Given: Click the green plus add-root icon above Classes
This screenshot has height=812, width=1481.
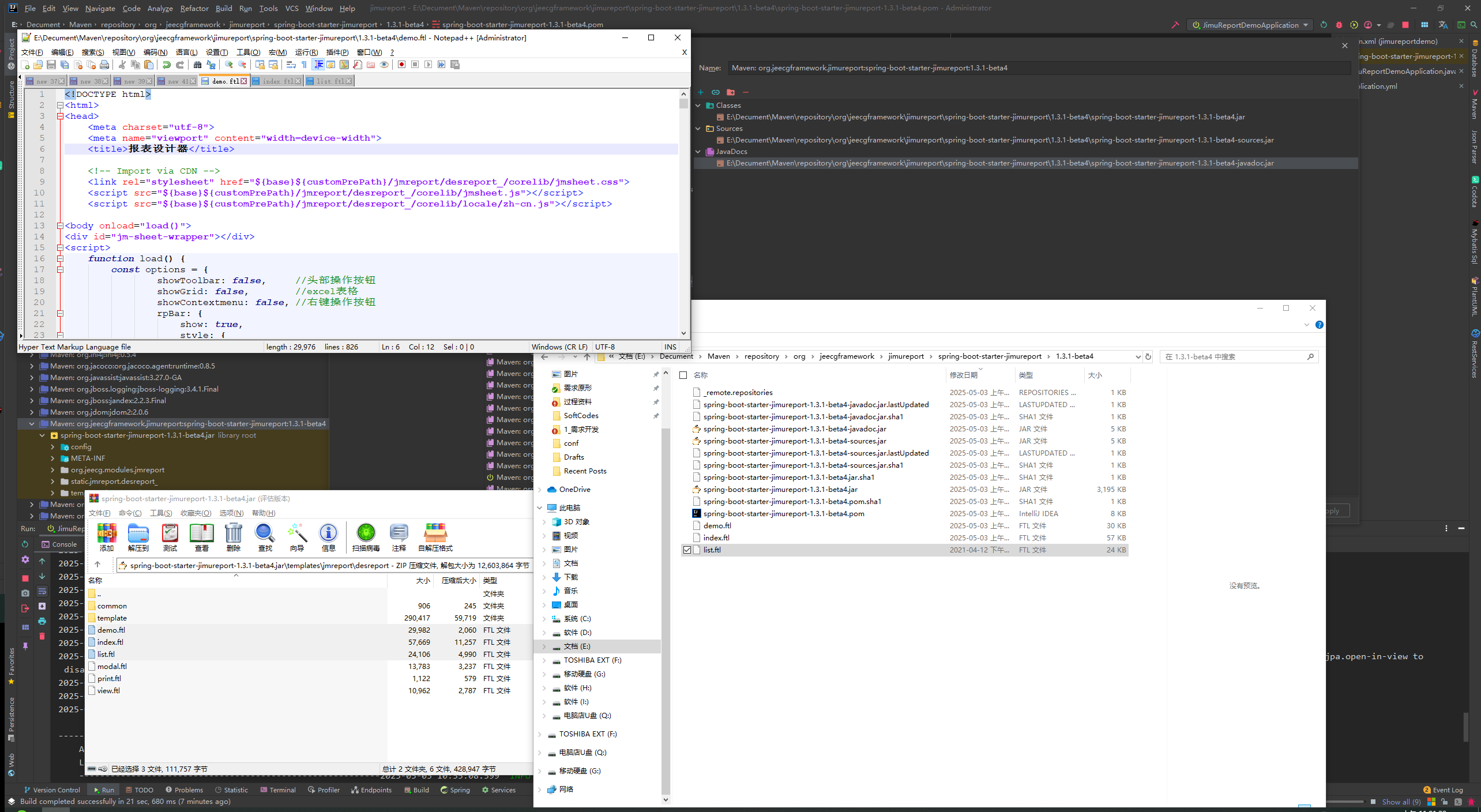Looking at the screenshot, I should tap(700, 92).
